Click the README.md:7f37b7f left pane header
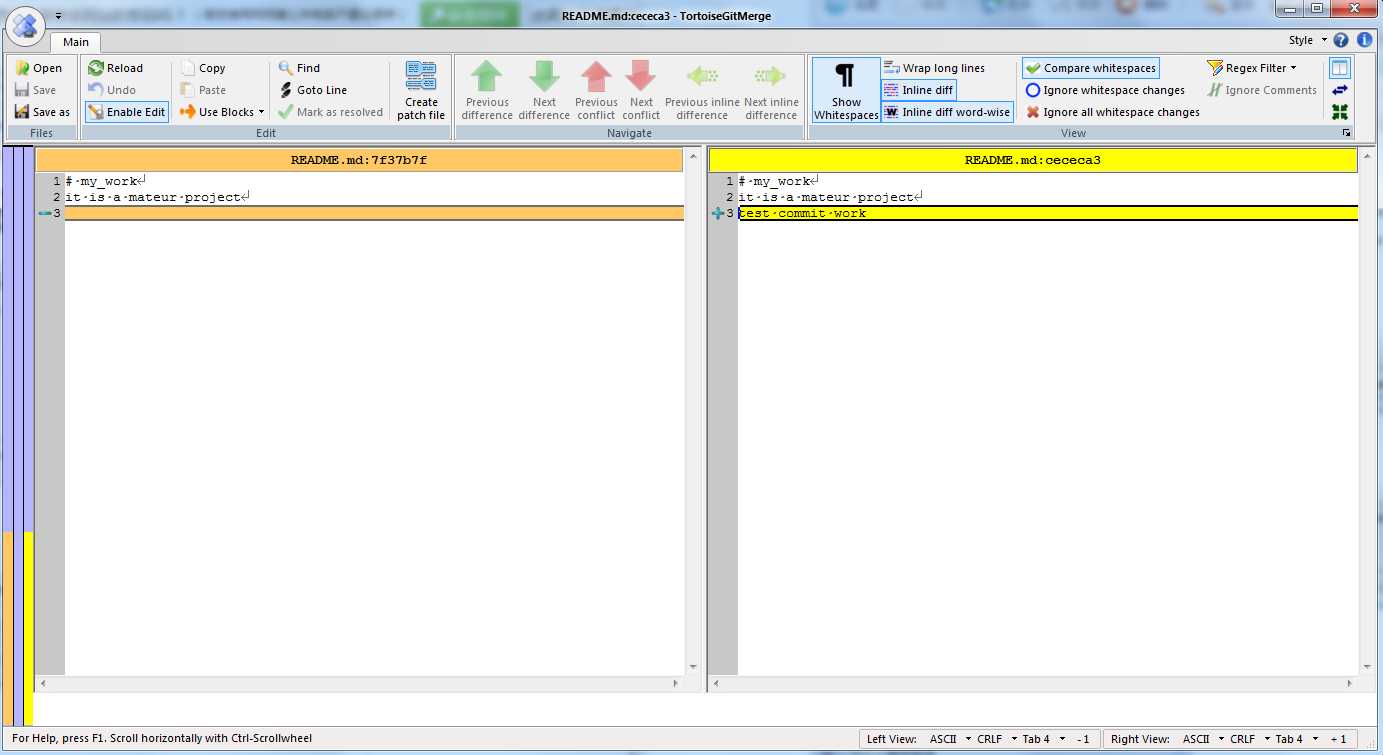This screenshot has height=755, width=1383. click(359, 160)
